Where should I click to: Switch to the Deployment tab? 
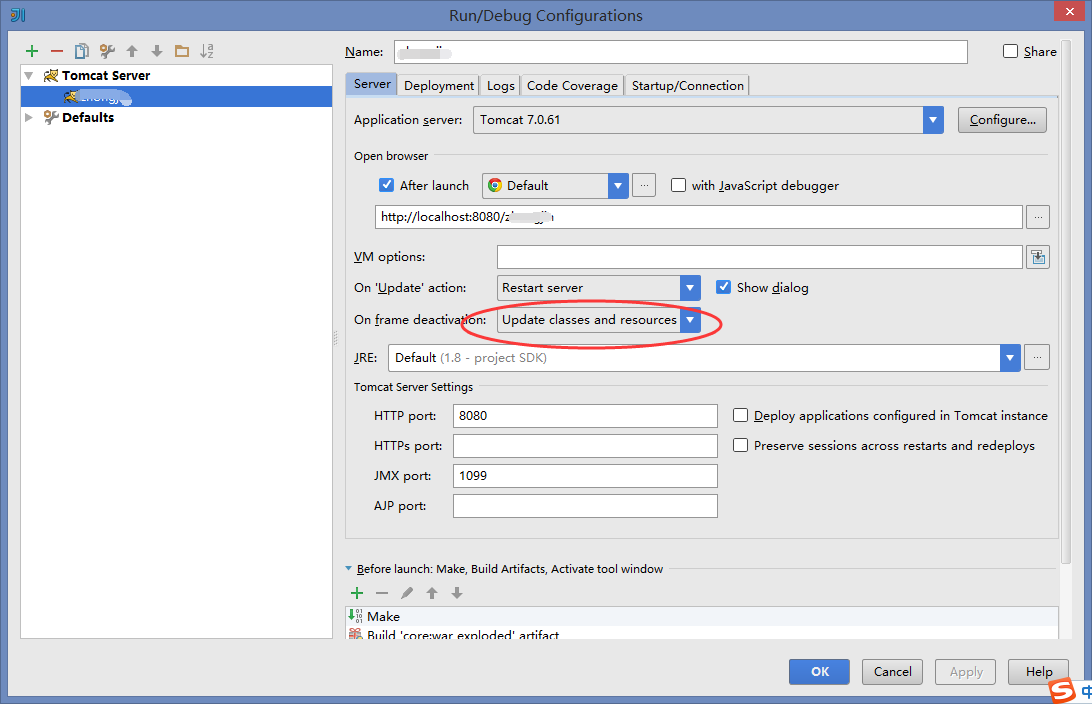click(x=439, y=86)
